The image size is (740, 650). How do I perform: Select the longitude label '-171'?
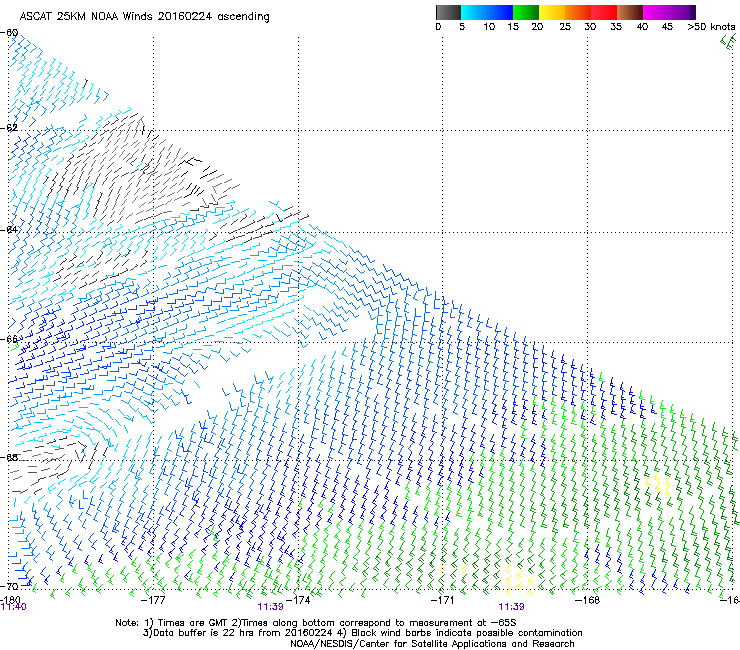[442, 600]
